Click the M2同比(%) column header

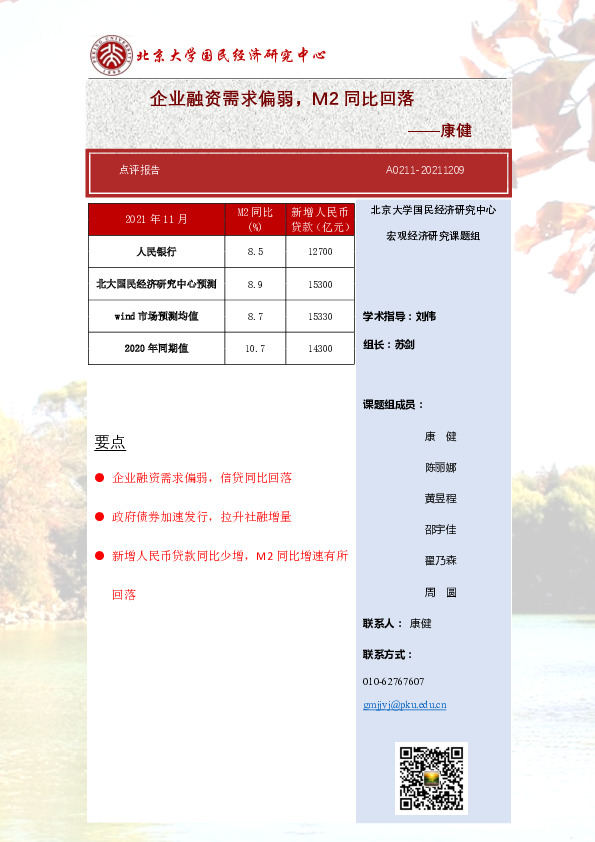[x=255, y=219]
